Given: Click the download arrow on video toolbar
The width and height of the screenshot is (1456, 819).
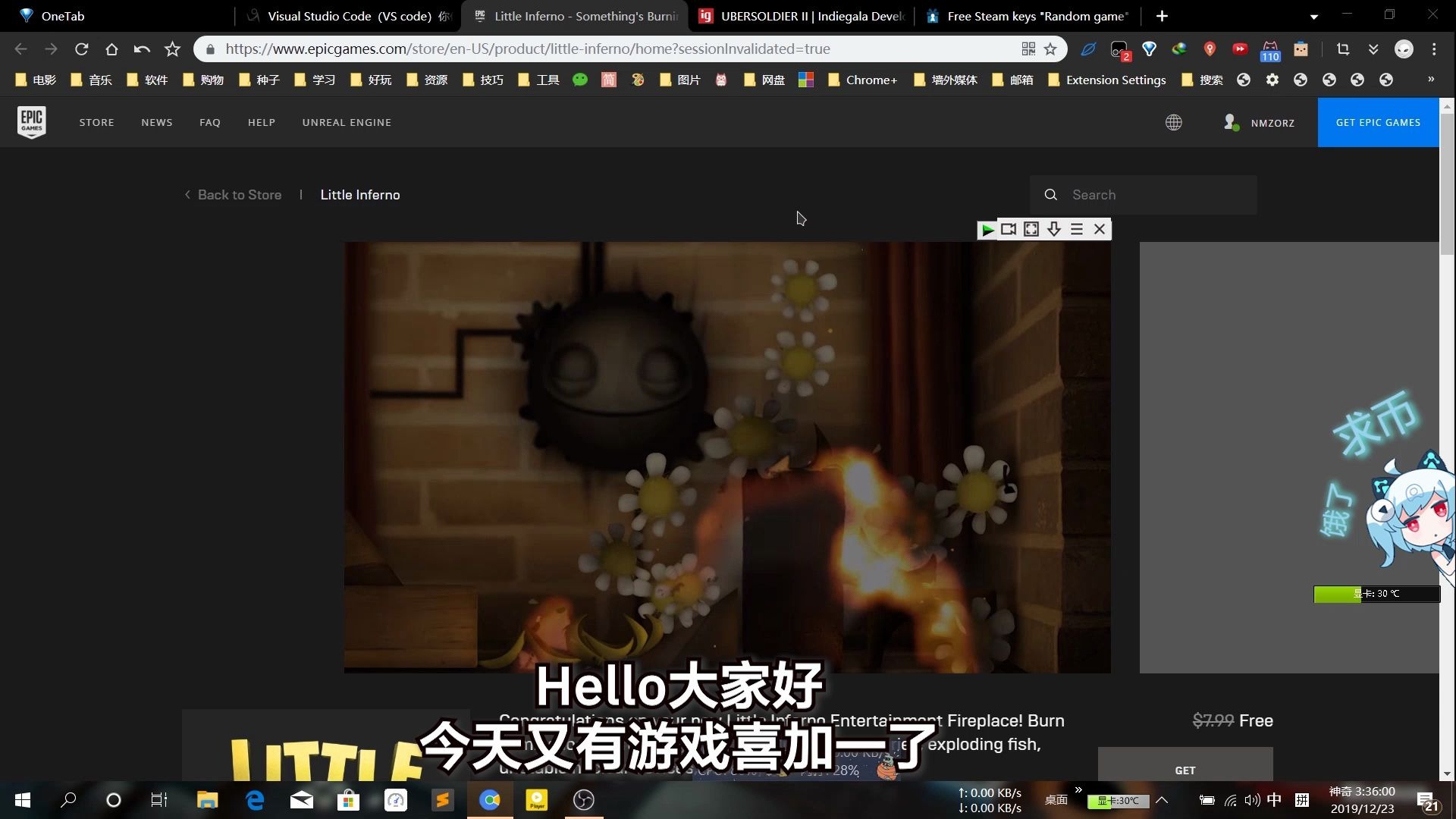Looking at the screenshot, I should click(1054, 229).
